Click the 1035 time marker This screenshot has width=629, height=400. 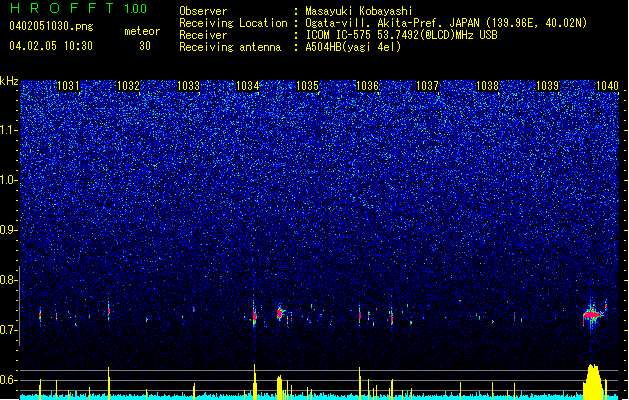pyautogui.click(x=308, y=85)
